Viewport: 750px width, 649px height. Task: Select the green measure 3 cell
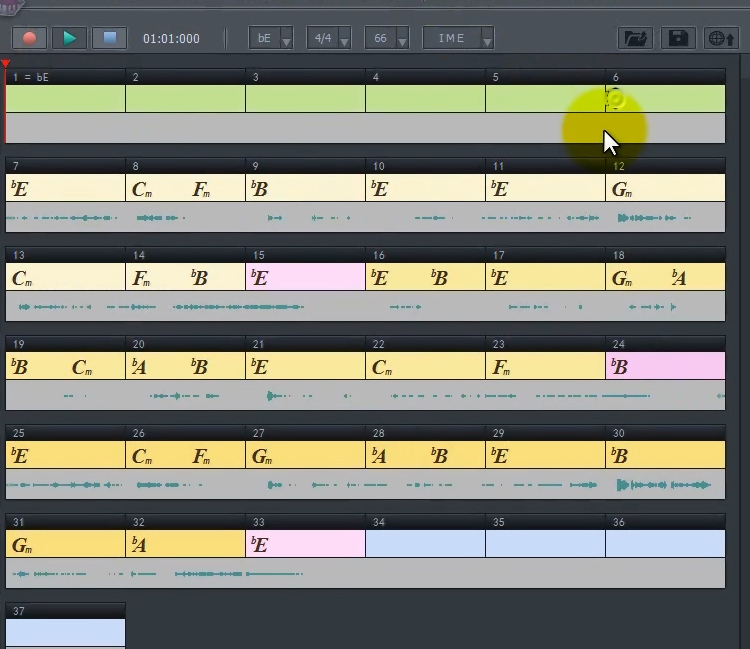pyautogui.click(x=305, y=99)
